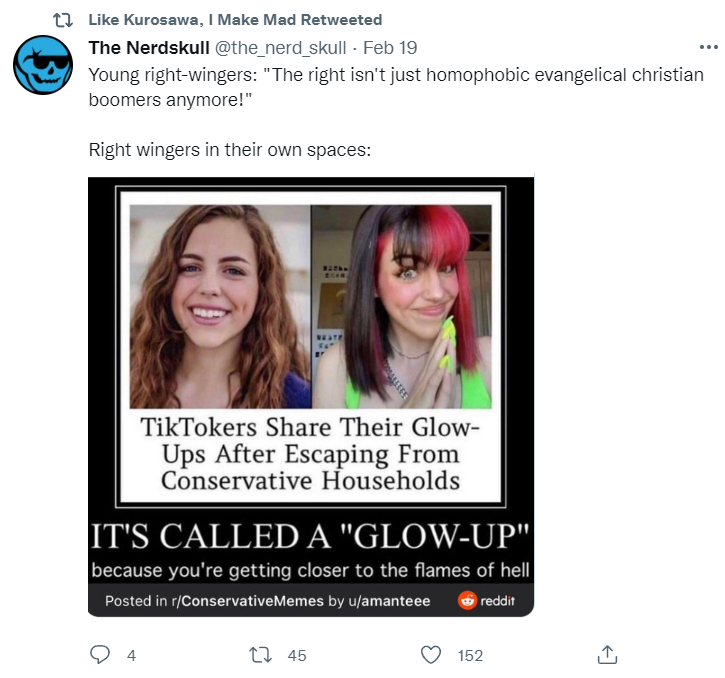
Task: Click the blue skull profile avatar
Action: [x=43, y=65]
